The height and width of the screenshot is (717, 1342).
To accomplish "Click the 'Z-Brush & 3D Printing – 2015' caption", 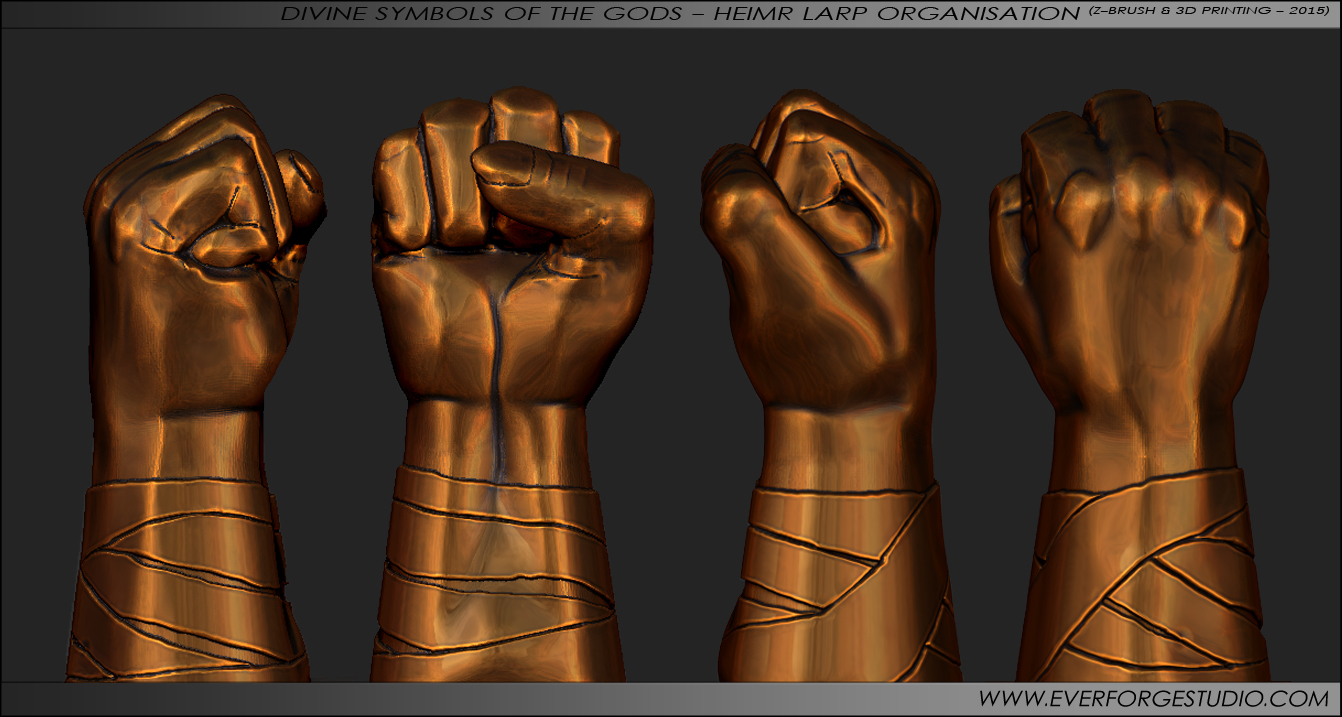I will (1208, 12).
